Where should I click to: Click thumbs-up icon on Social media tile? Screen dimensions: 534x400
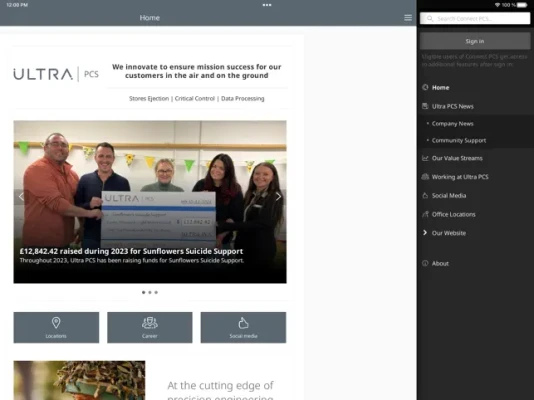coord(243,323)
